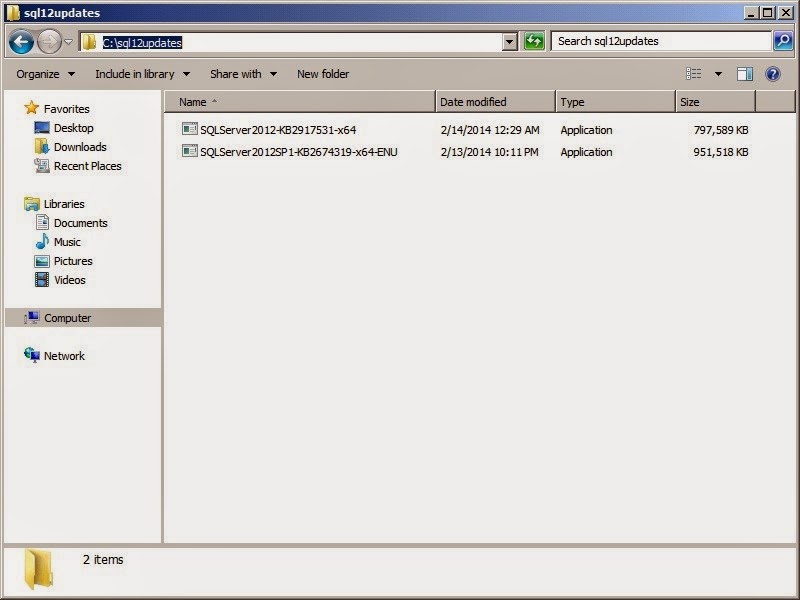Open Recent Places in navigation pane
800x600 pixels.
click(x=88, y=166)
